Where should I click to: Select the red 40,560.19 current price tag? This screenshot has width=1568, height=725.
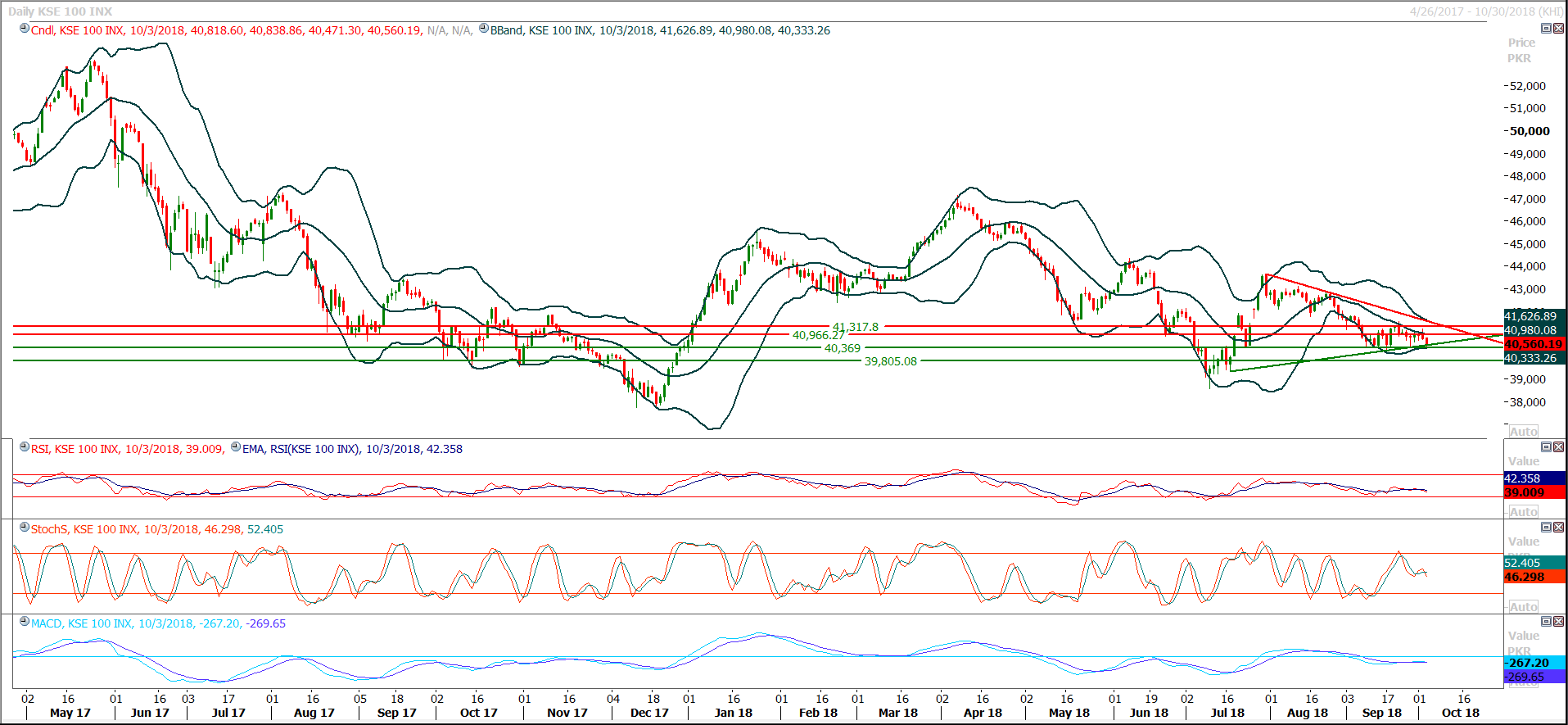tap(1534, 345)
